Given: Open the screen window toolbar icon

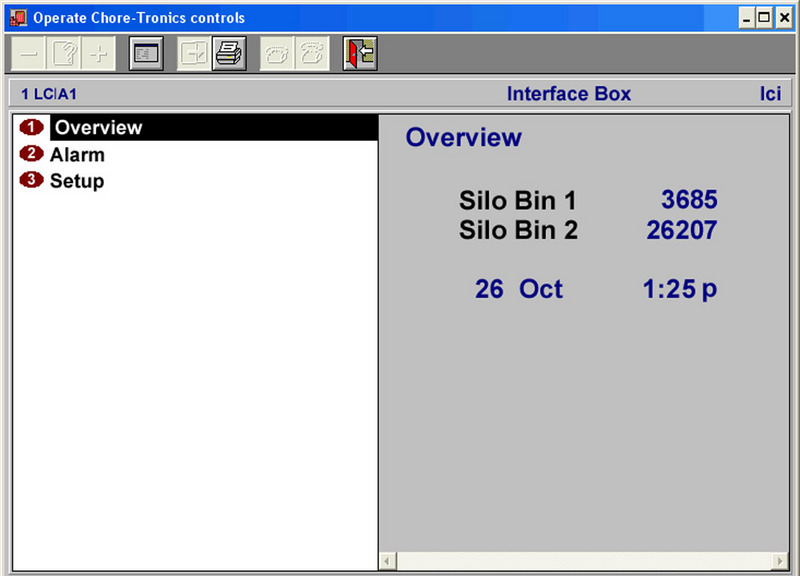Looking at the screenshot, I should [x=146, y=54].
